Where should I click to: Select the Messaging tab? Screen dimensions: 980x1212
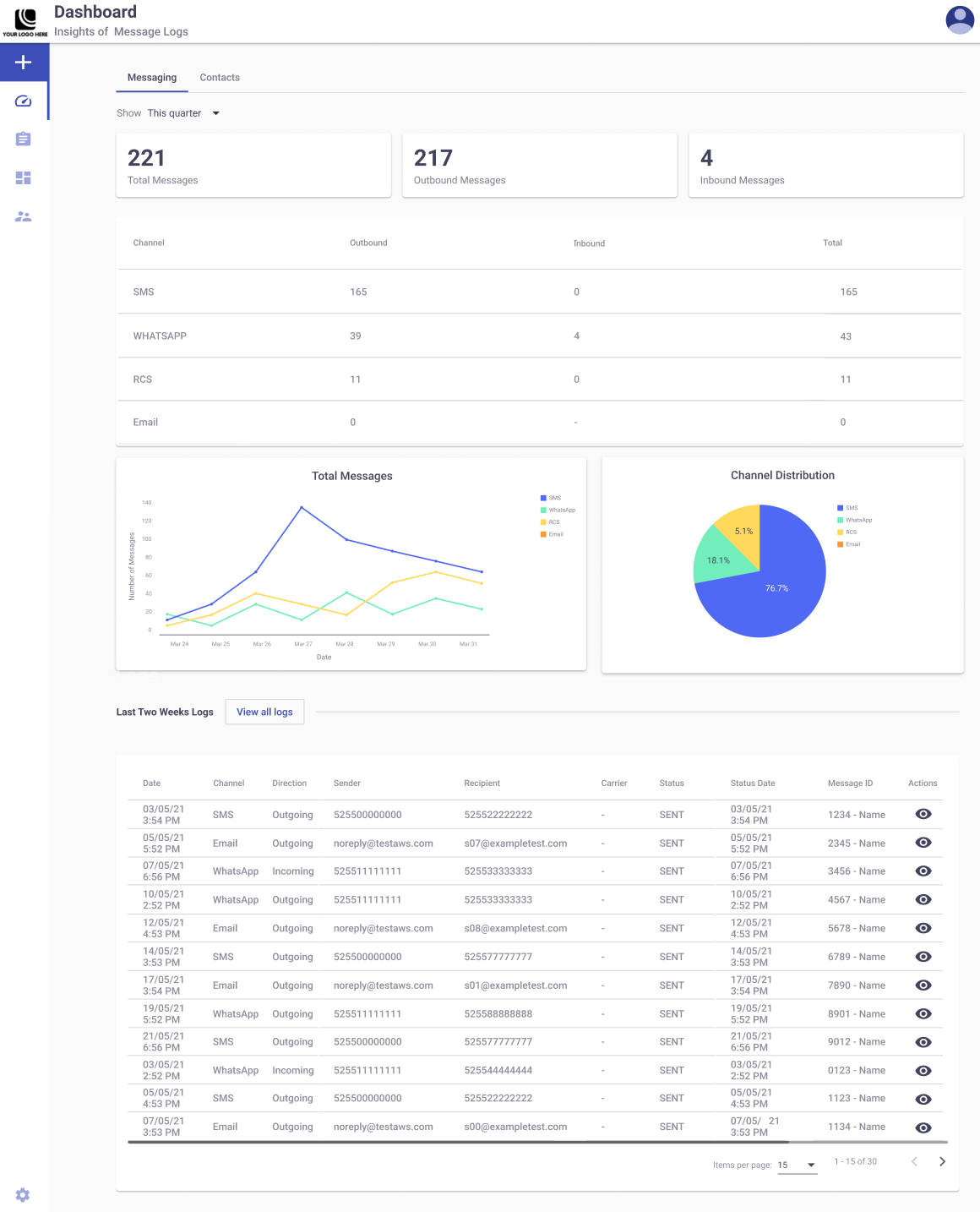coord(152,77)
